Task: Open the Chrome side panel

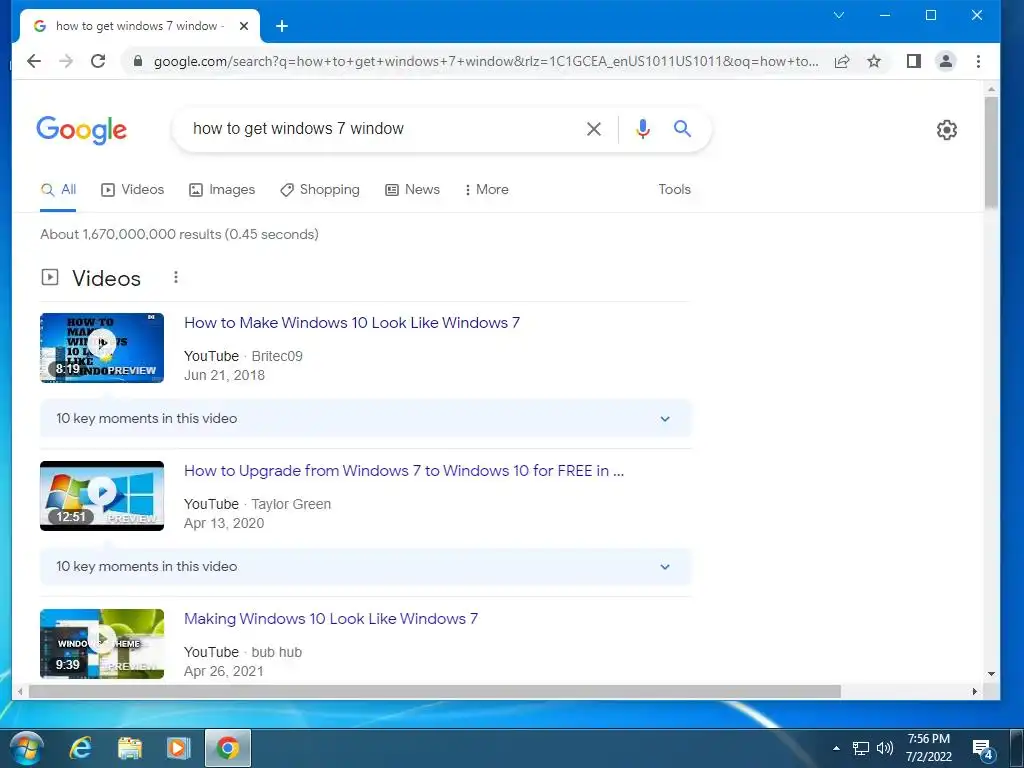Action: click(x=914, y=61)
